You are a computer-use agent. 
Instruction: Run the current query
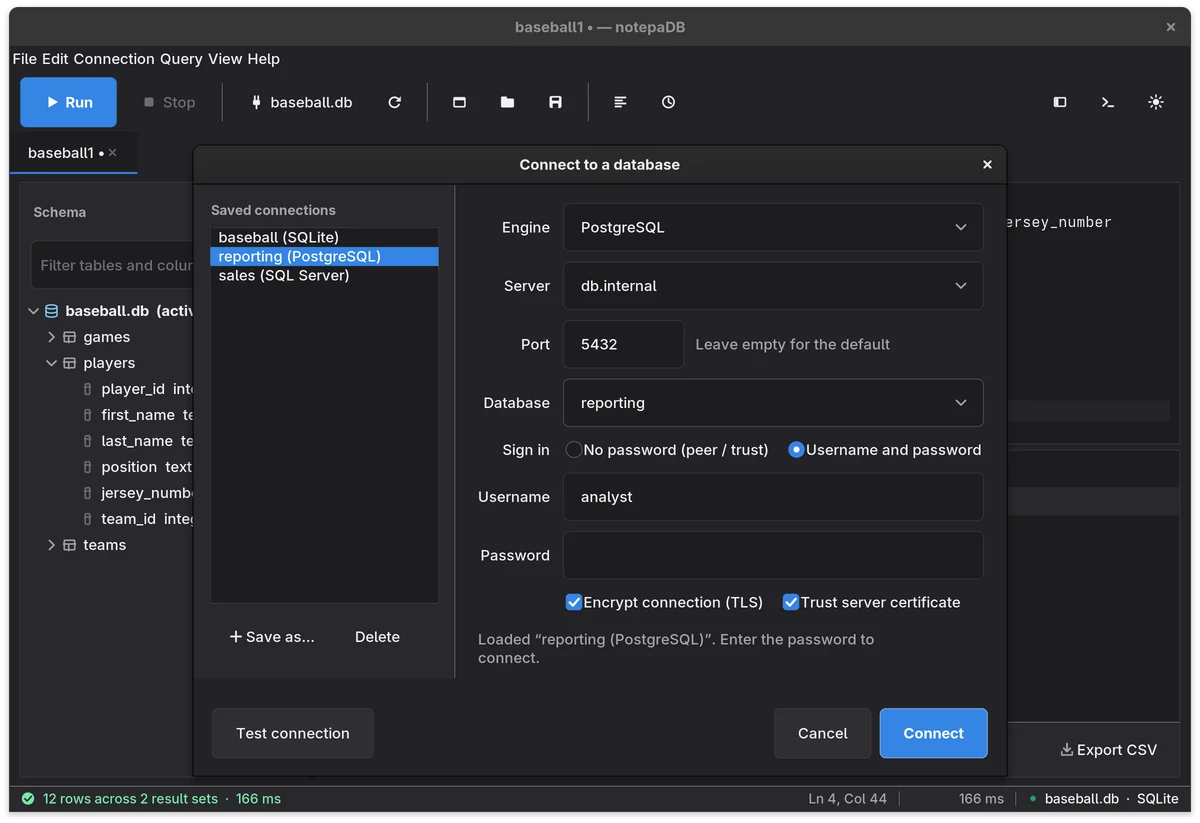pos(68,102)
